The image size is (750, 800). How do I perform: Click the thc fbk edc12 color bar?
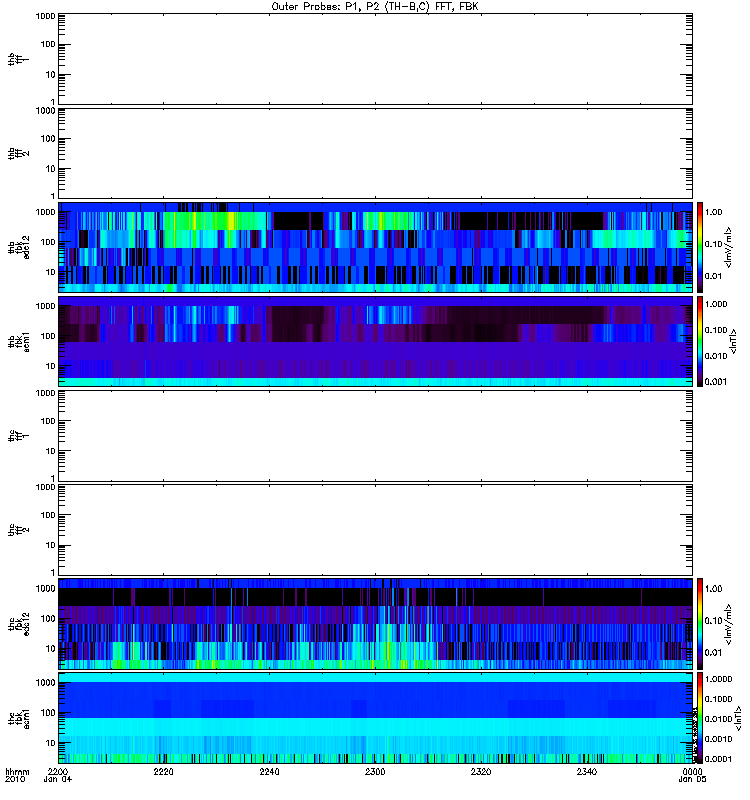(x=700, y=624)
